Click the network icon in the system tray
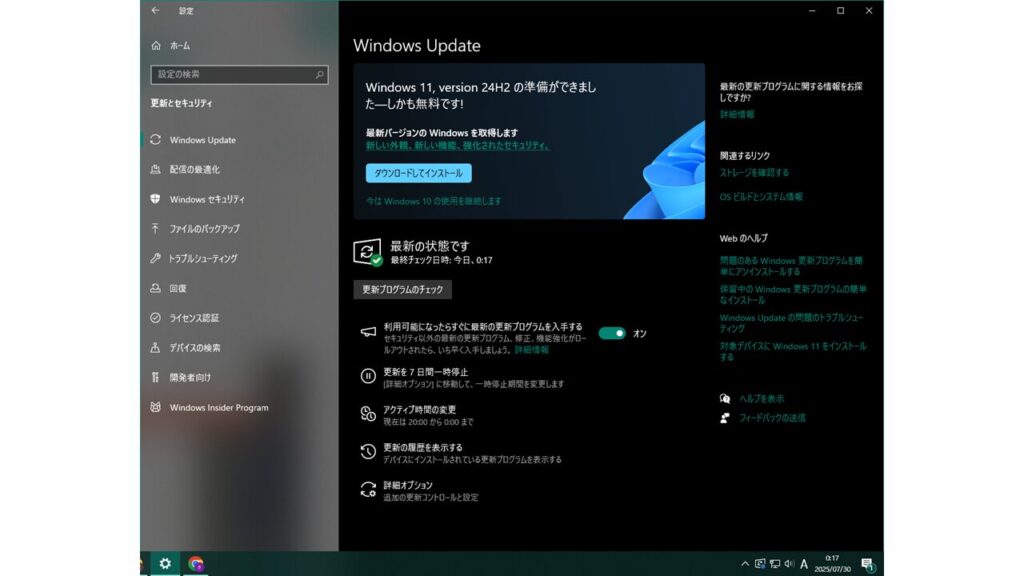The height and width of the screenshot is (576, 1024). tap(775, 564)
